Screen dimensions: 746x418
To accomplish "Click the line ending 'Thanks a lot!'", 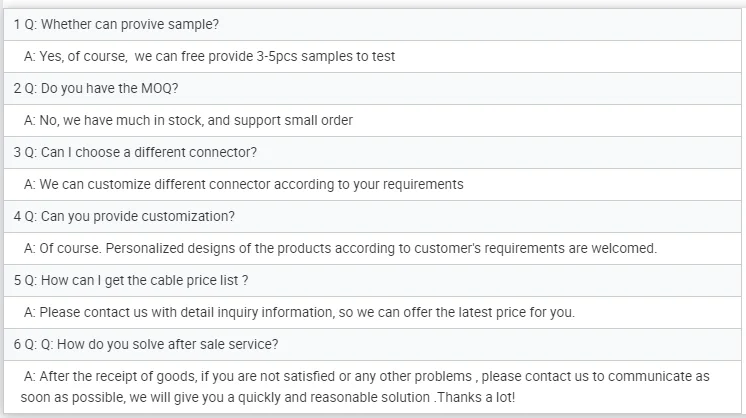I will click(267, 396).
